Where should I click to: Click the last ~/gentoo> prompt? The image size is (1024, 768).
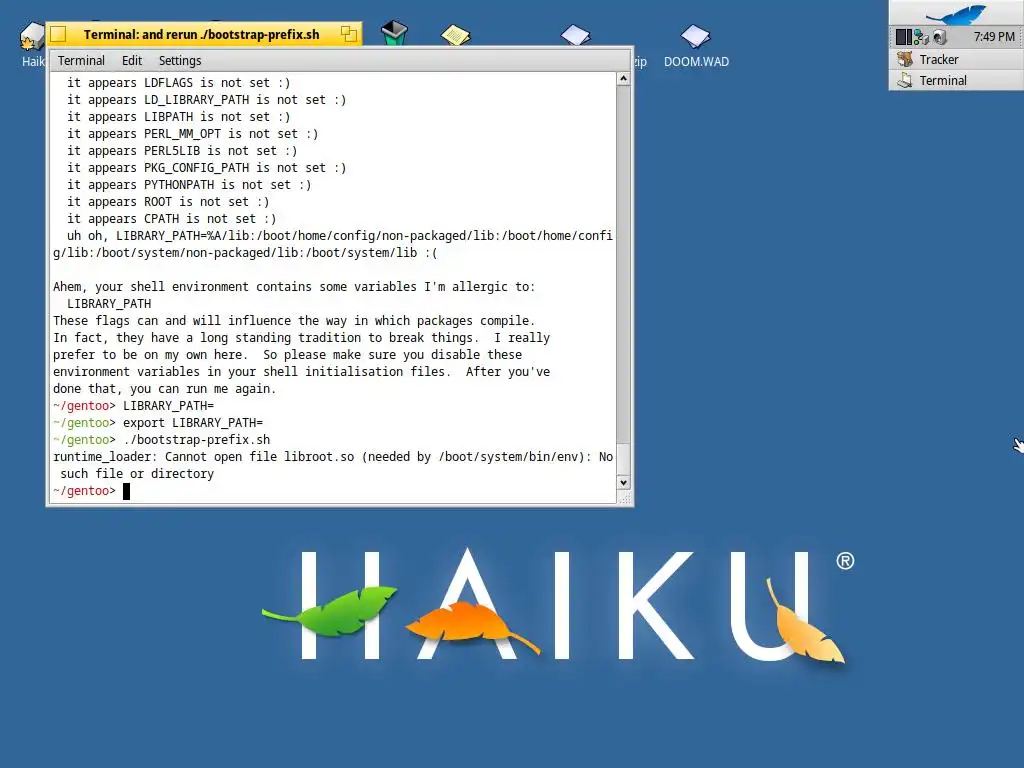click(84, 490)
